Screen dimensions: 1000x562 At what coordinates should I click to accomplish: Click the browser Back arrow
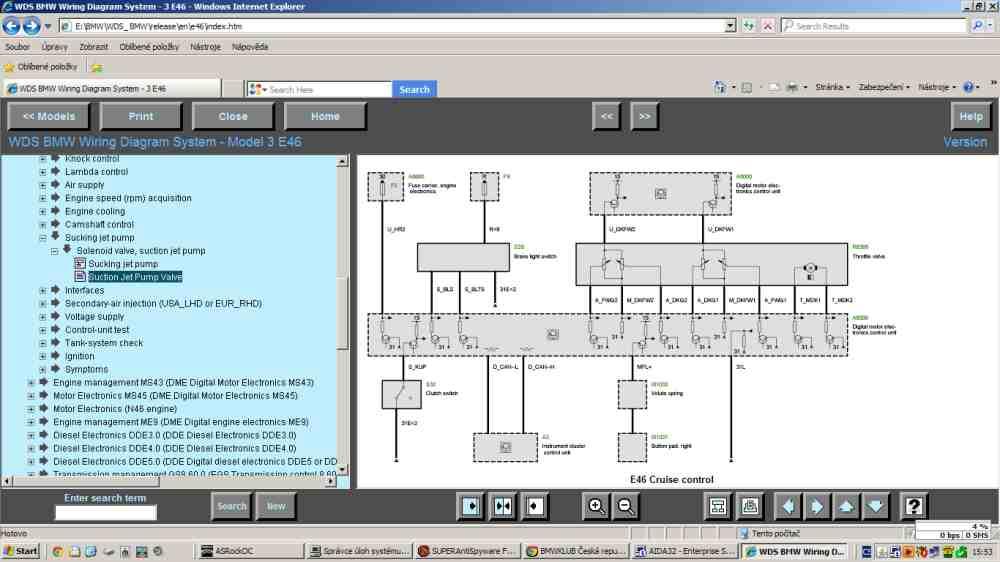pyautogui.click(x=11, y=26)
